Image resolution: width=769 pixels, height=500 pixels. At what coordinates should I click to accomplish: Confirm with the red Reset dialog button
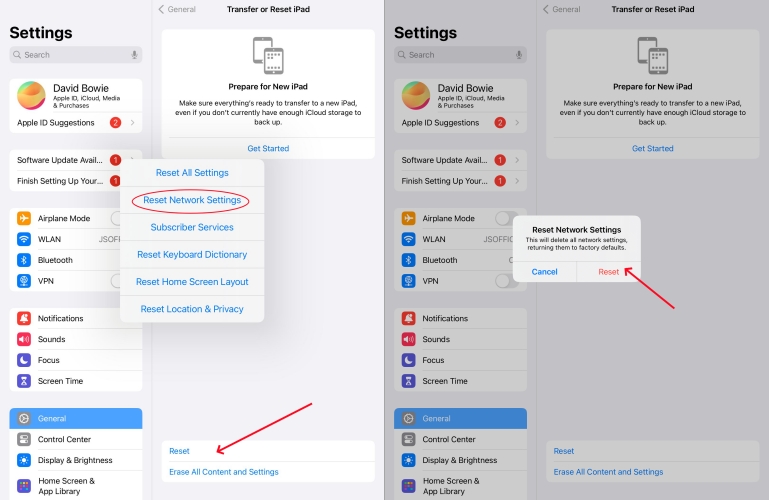(x=608, y=272)
